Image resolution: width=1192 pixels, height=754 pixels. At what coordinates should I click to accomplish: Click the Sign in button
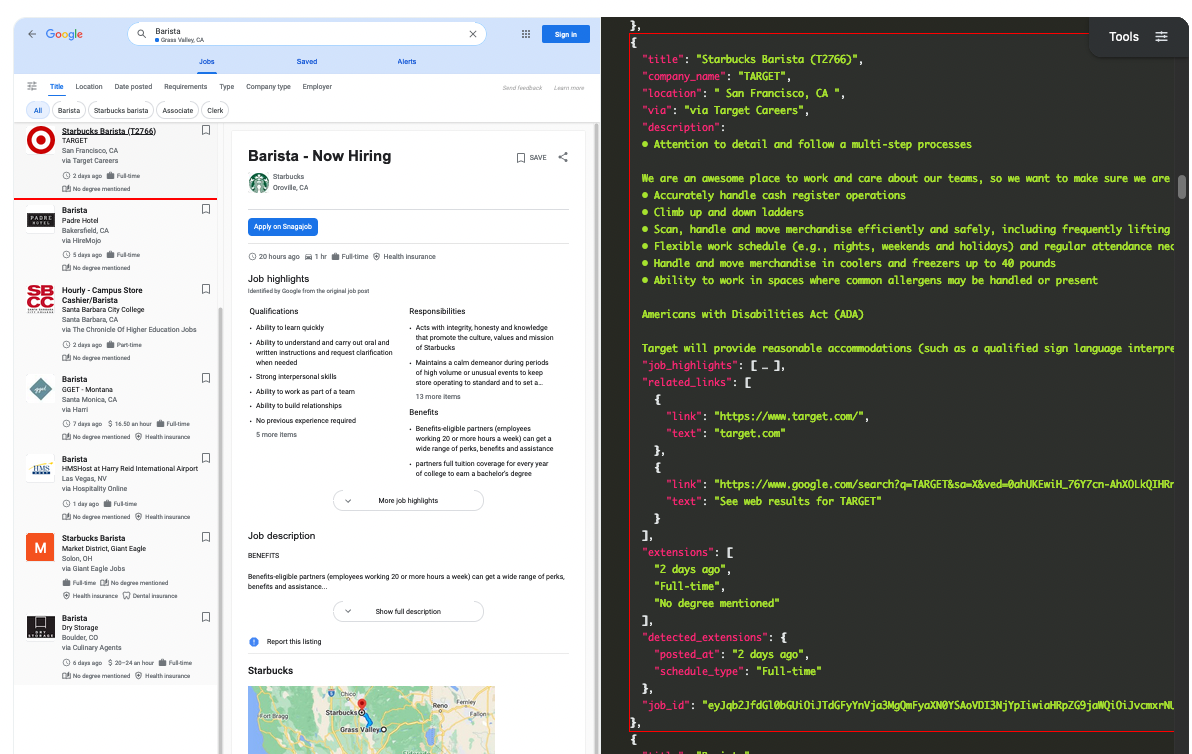[565, 33]
